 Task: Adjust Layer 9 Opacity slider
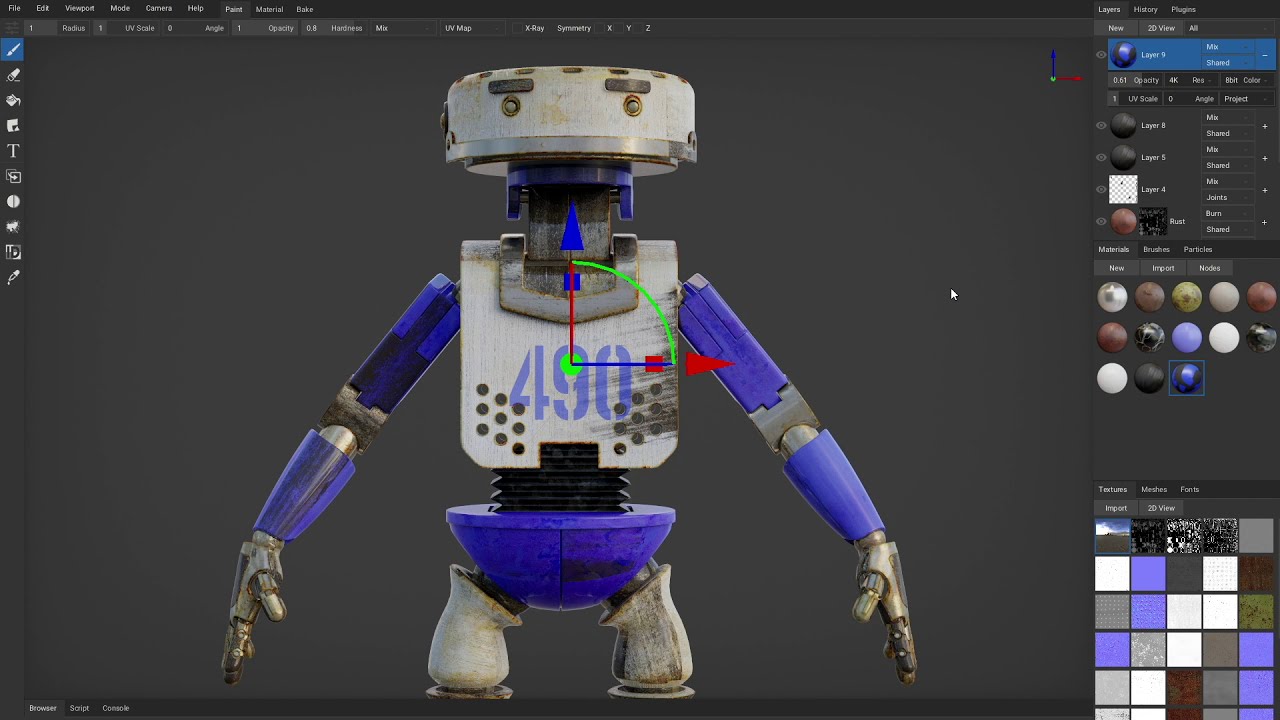click(x=1135, y=80)
